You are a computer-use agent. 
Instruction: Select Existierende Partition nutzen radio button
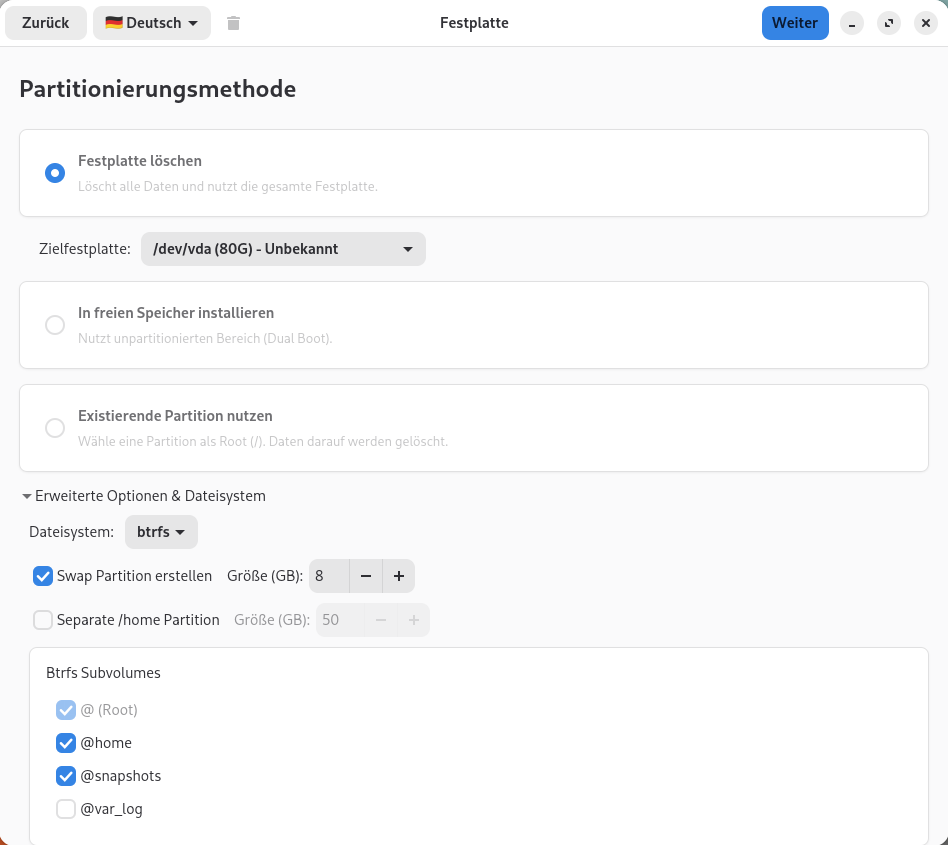(x=55, y=428)
